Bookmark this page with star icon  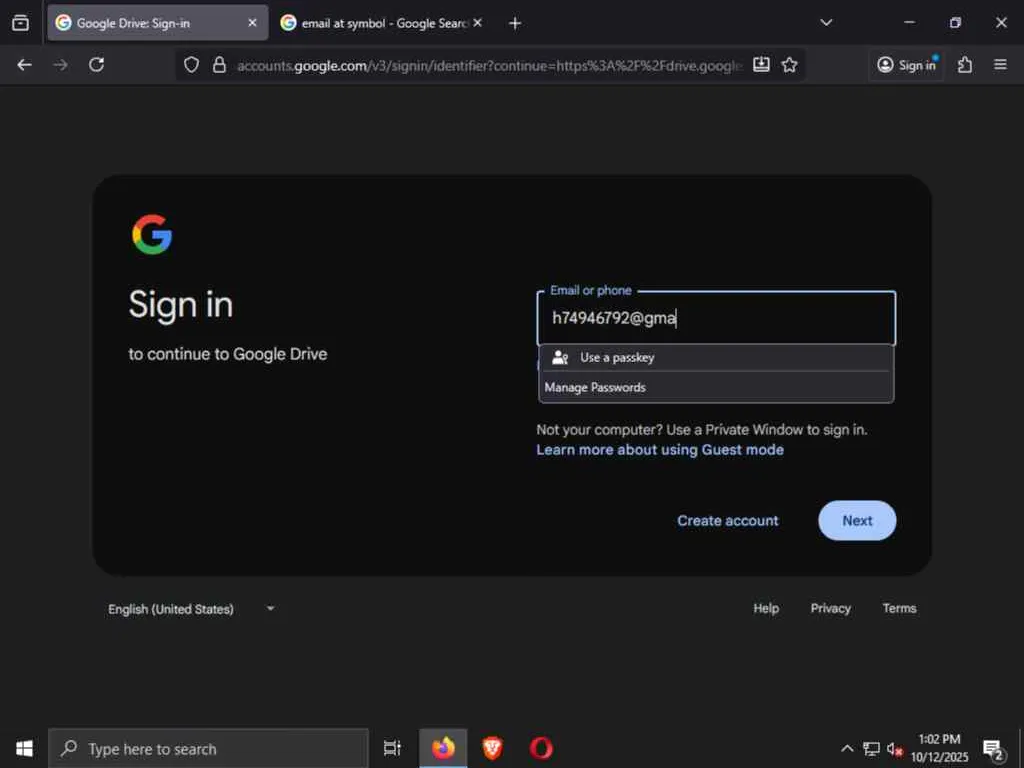(790, 65)
